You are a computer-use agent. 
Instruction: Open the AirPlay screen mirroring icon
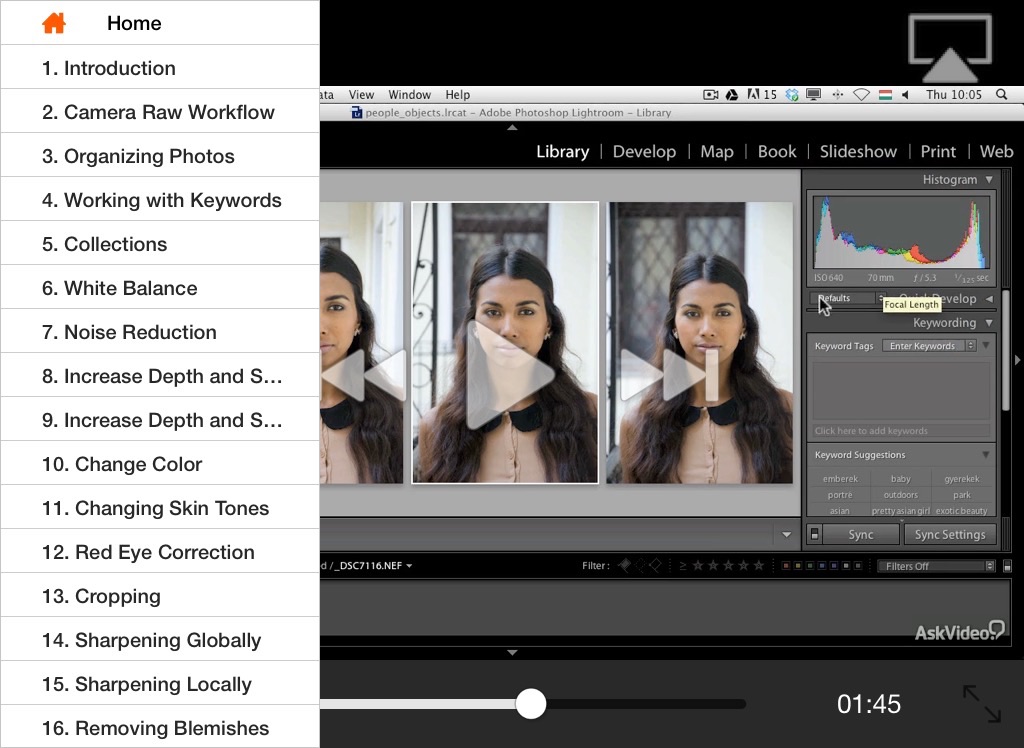tap(949, 49)
